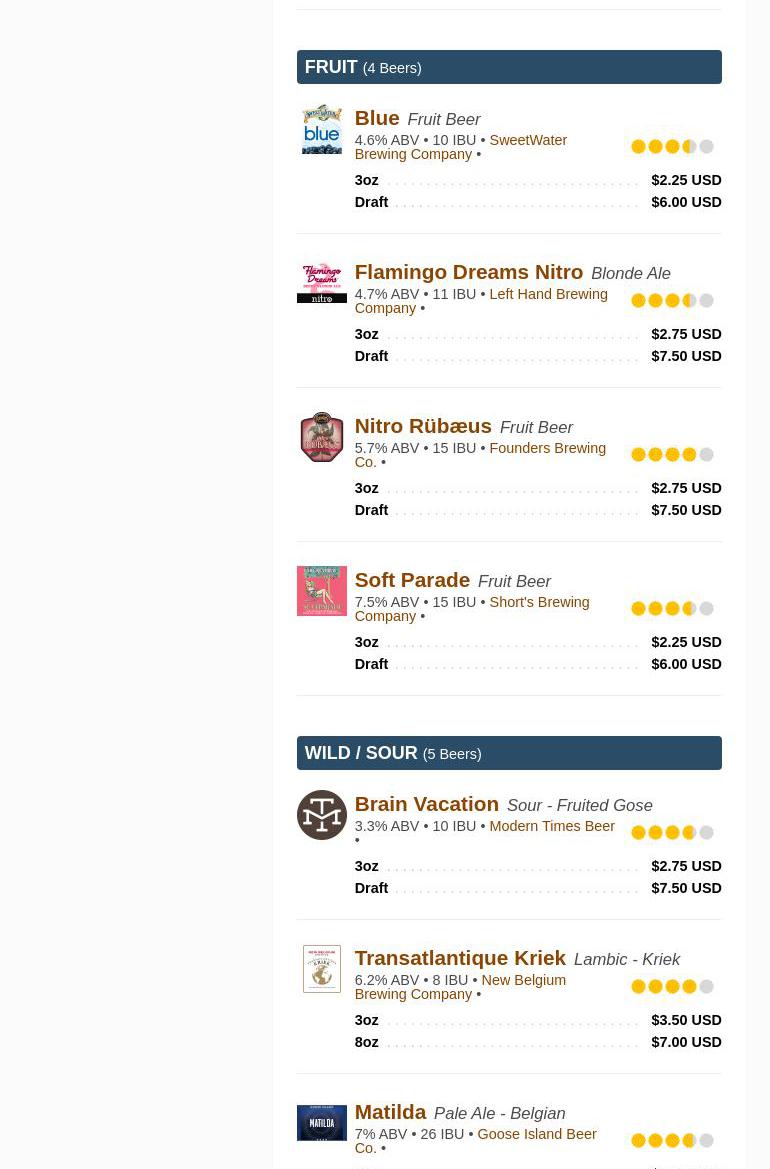The height and width of the screenshot is (1169, 770).
Task: Click the rating dots for Blue
Action: pos(672,147)
